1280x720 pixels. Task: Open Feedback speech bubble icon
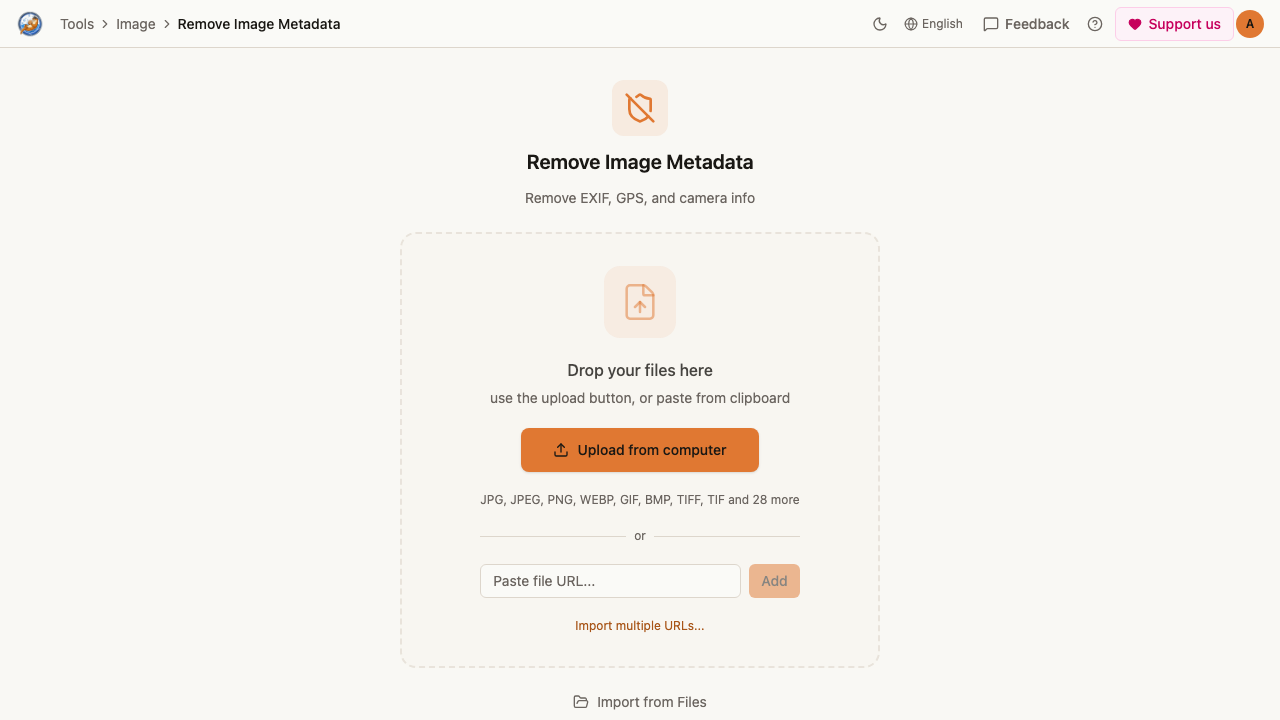click(x=991, y=24)
